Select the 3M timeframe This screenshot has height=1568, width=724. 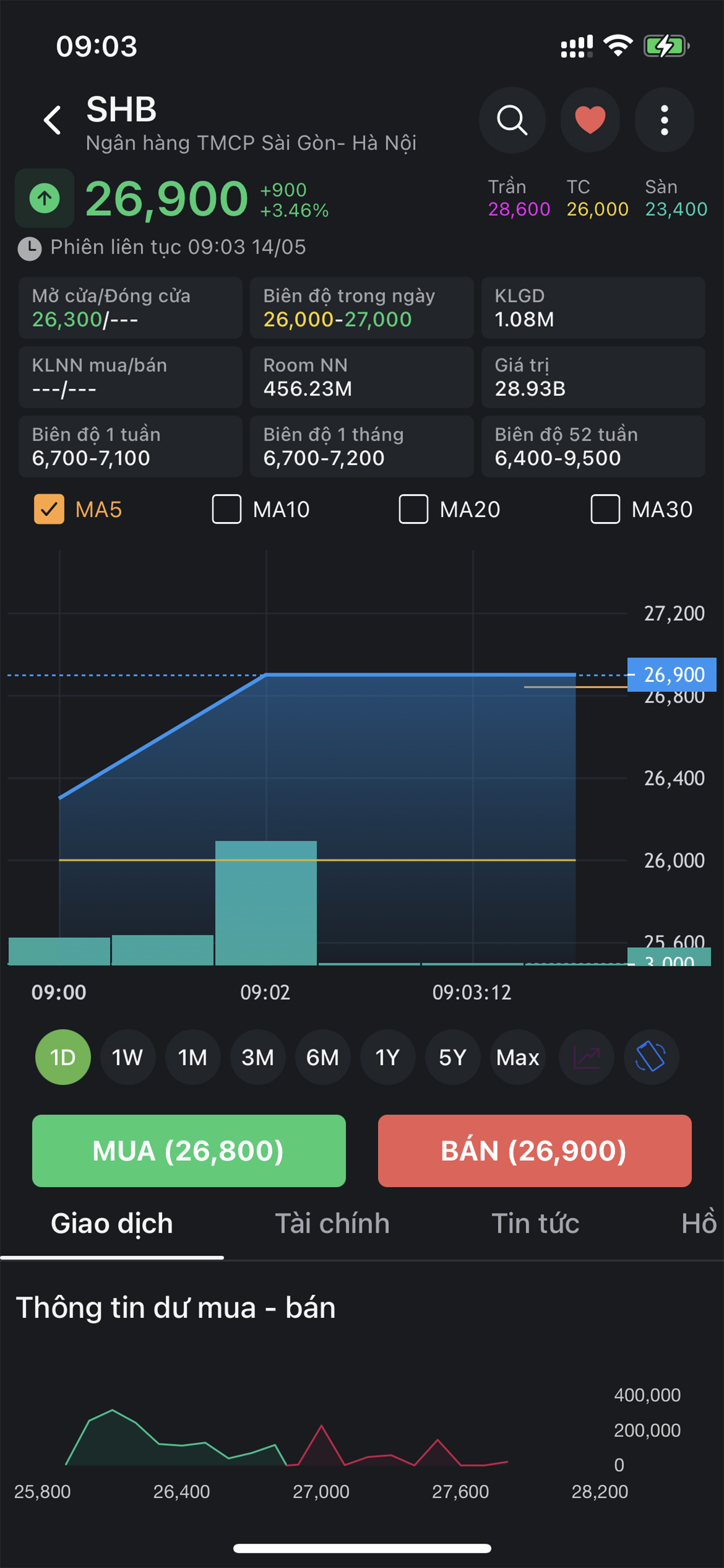click(x=258, y=1058)
